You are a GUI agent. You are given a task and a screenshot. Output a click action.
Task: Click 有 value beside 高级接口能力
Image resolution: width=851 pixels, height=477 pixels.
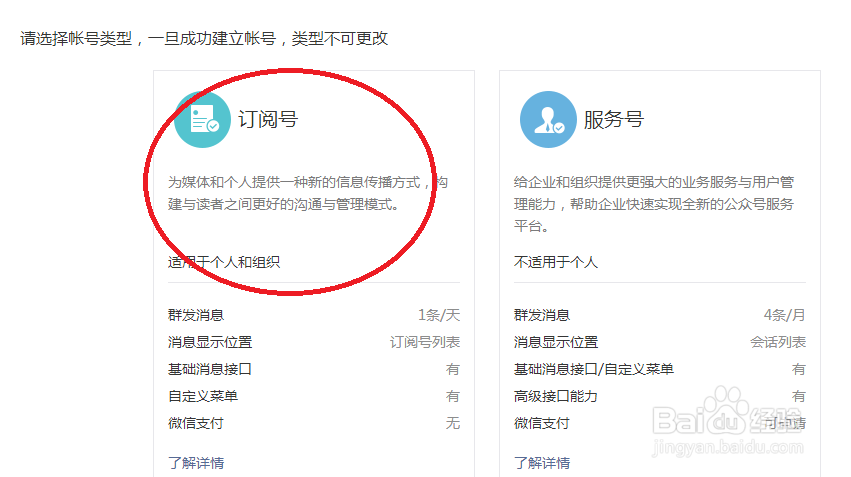[799, 396]
